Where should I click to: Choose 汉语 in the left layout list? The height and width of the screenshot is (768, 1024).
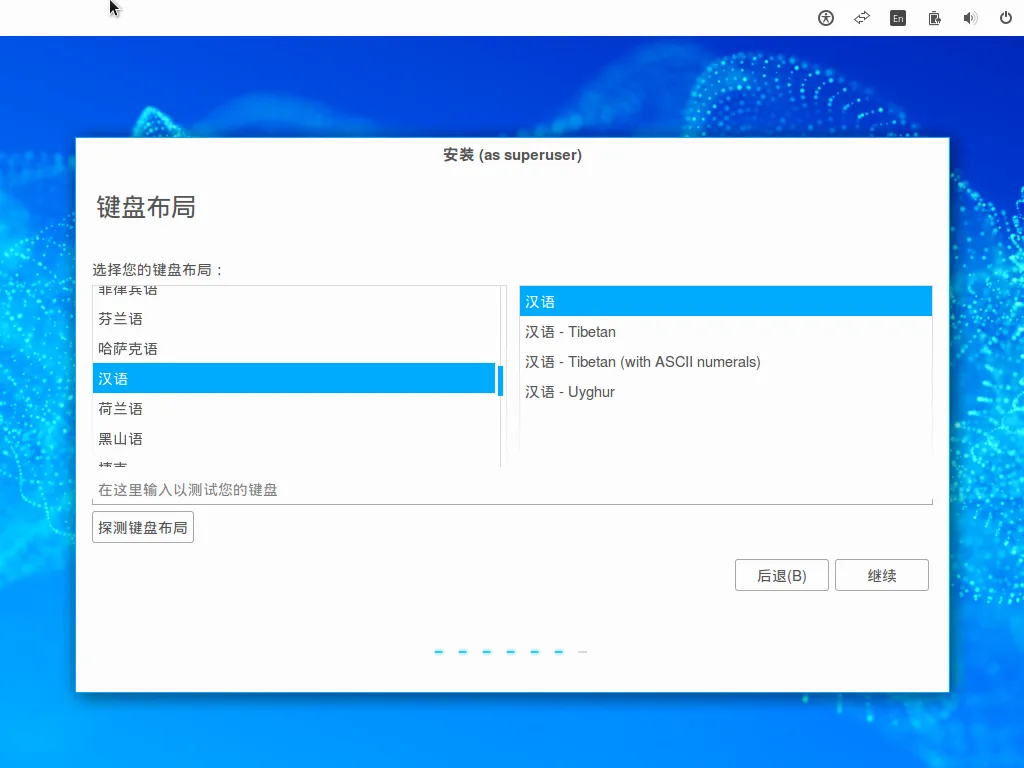(113, 379)
